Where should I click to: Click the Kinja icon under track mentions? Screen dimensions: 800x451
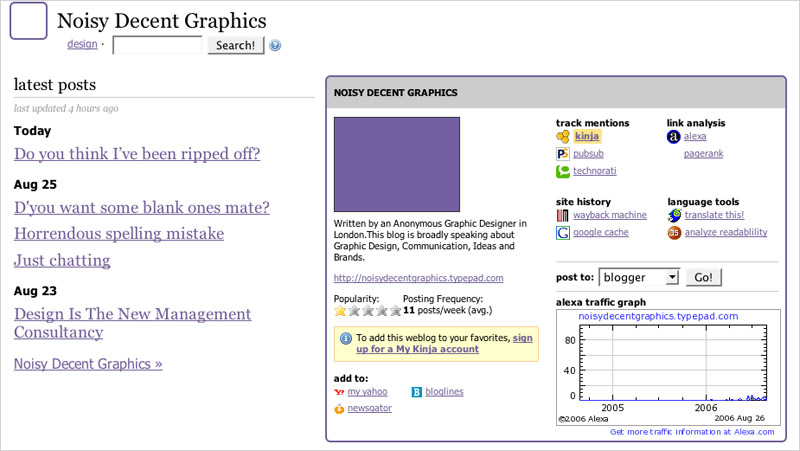coord(563,137)
